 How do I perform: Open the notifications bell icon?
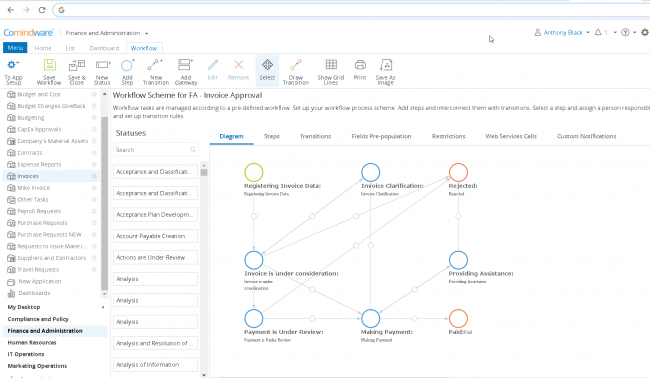[598, 32]
